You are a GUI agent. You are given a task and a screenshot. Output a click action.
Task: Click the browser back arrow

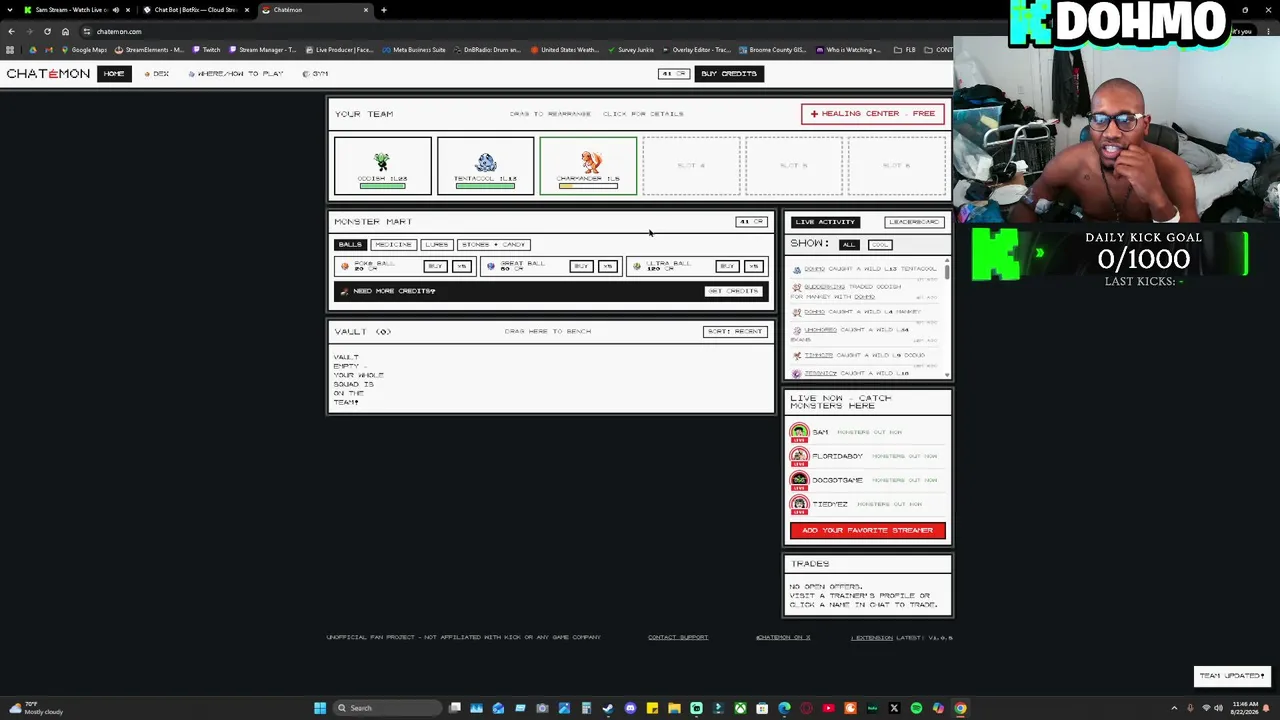point(11,31)
